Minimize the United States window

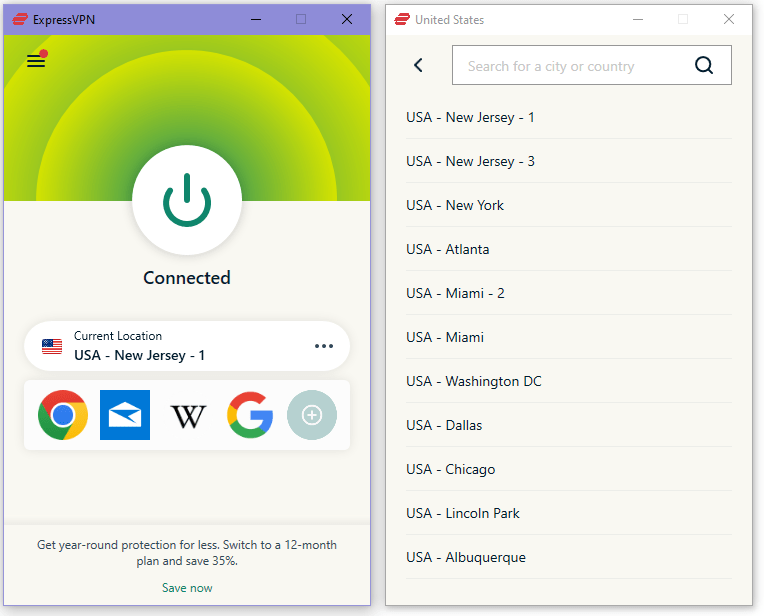click(638, 19)
